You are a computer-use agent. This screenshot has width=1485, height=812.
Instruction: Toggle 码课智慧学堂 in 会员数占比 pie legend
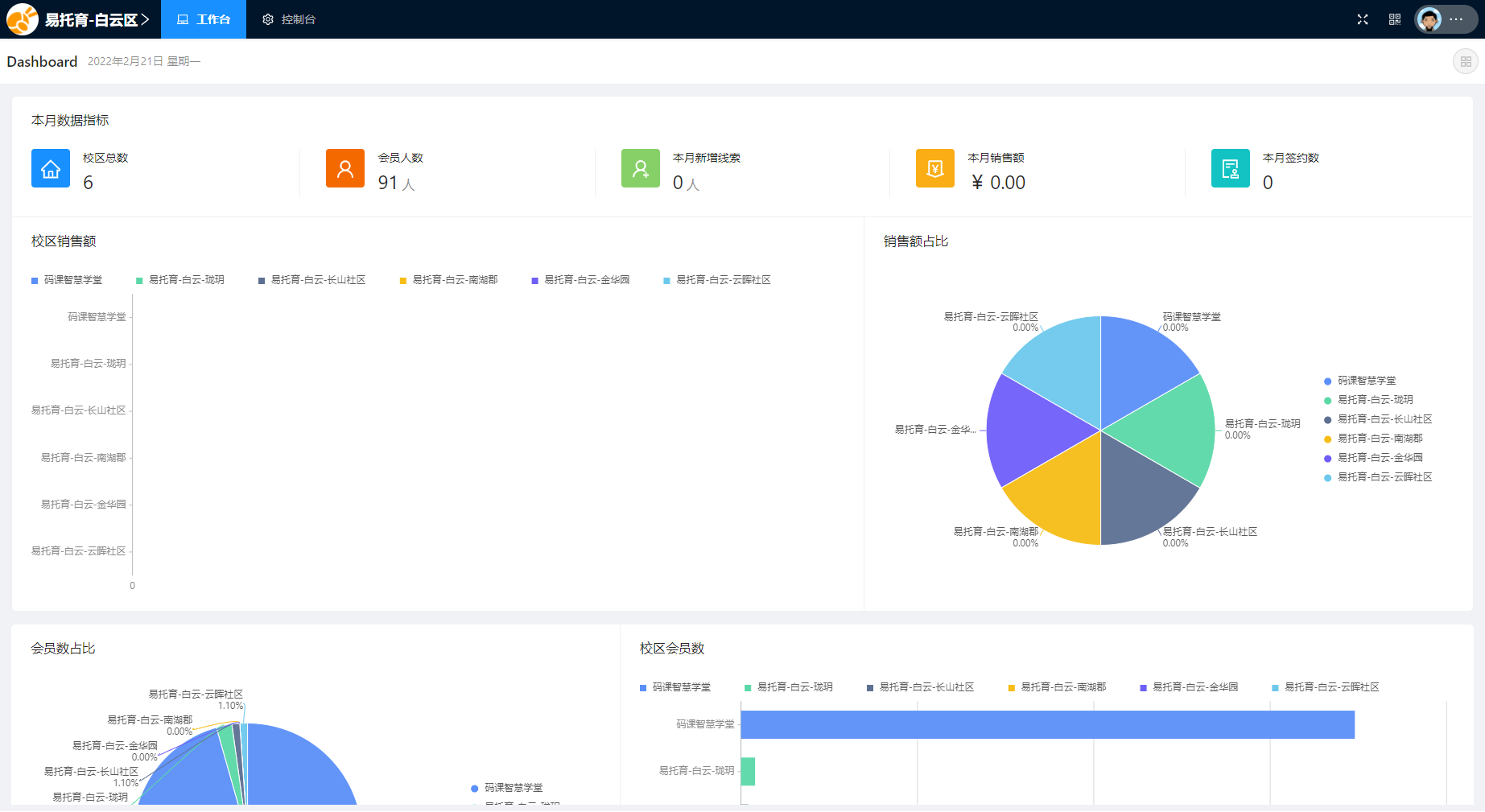[507, 788]
